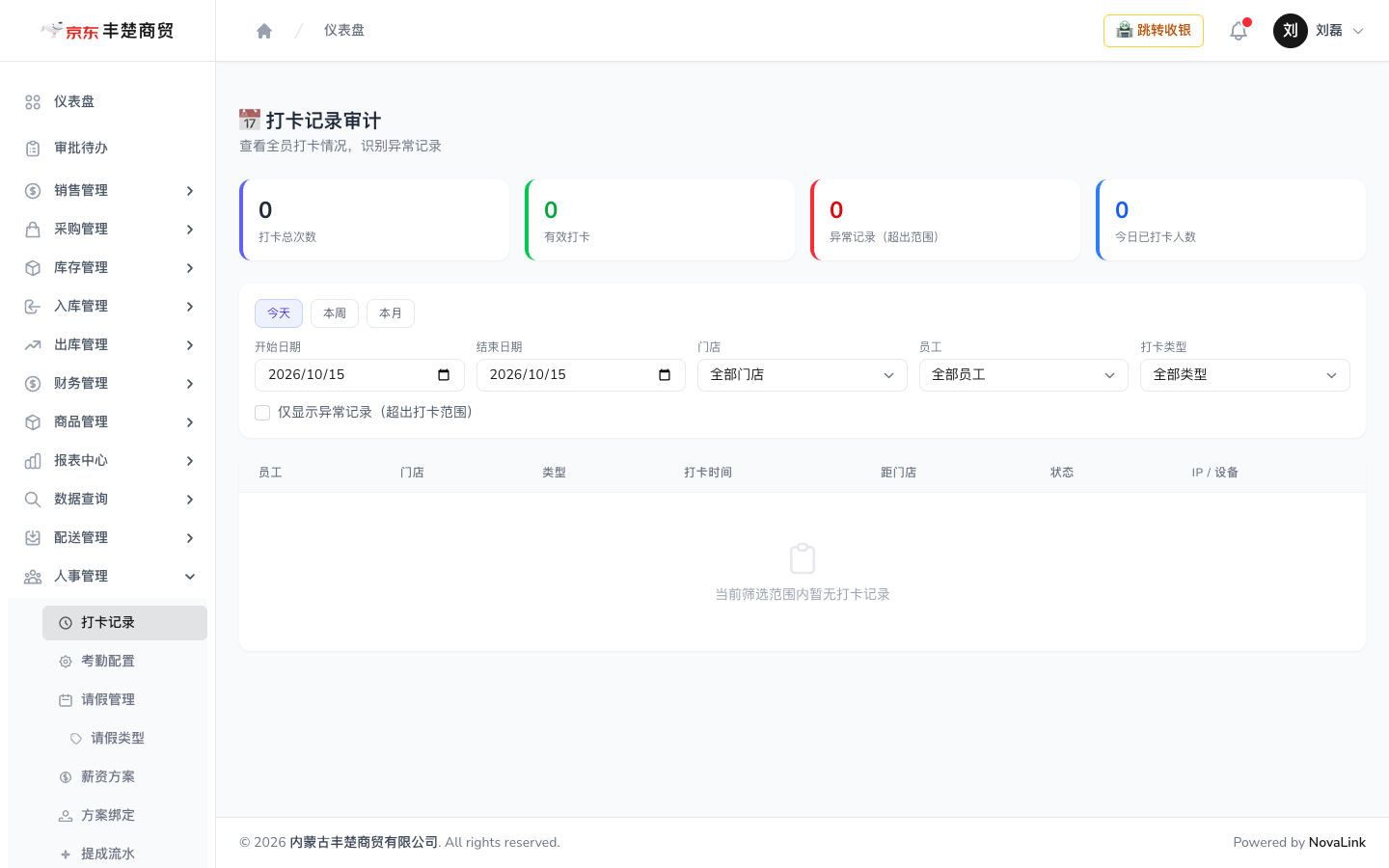Click the 打卡总次数 stat card
Screen dimensions: 1389x868
(374, 220)
